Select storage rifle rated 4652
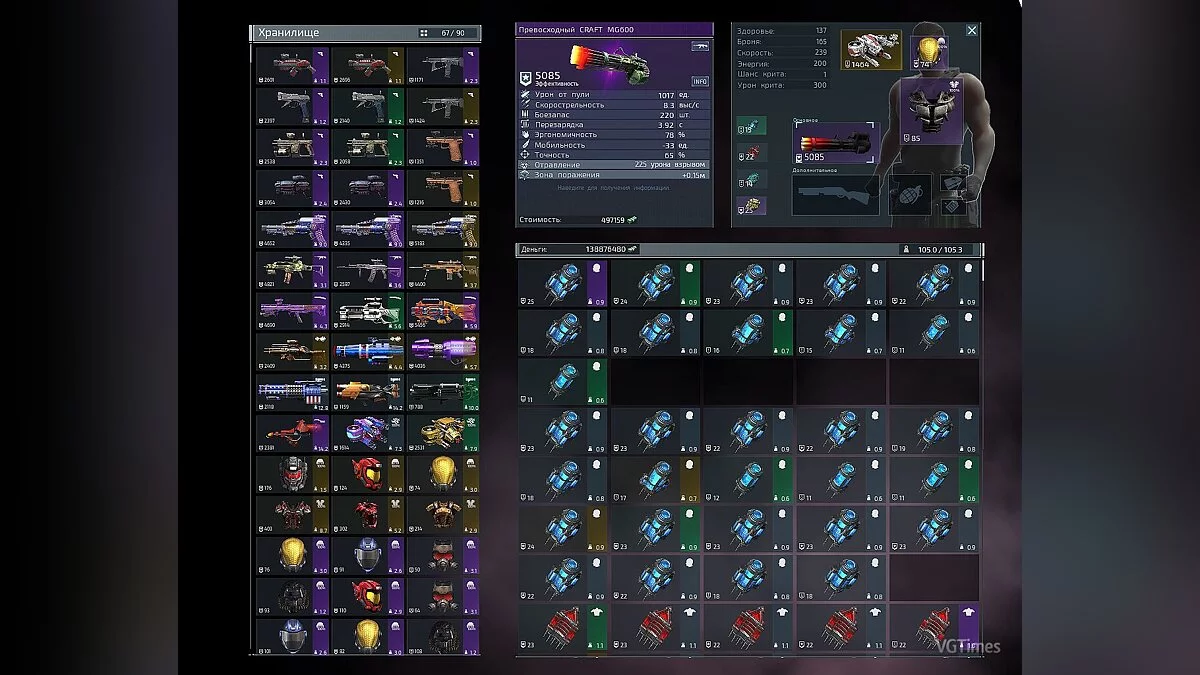1200x675 pixels. (291, 229)
